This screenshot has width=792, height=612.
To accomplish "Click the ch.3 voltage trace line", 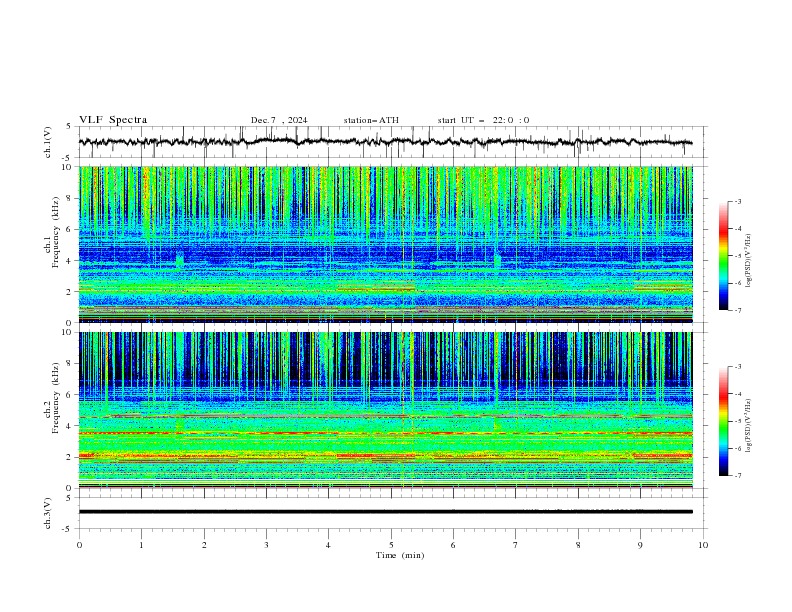I will coord(385,512).
